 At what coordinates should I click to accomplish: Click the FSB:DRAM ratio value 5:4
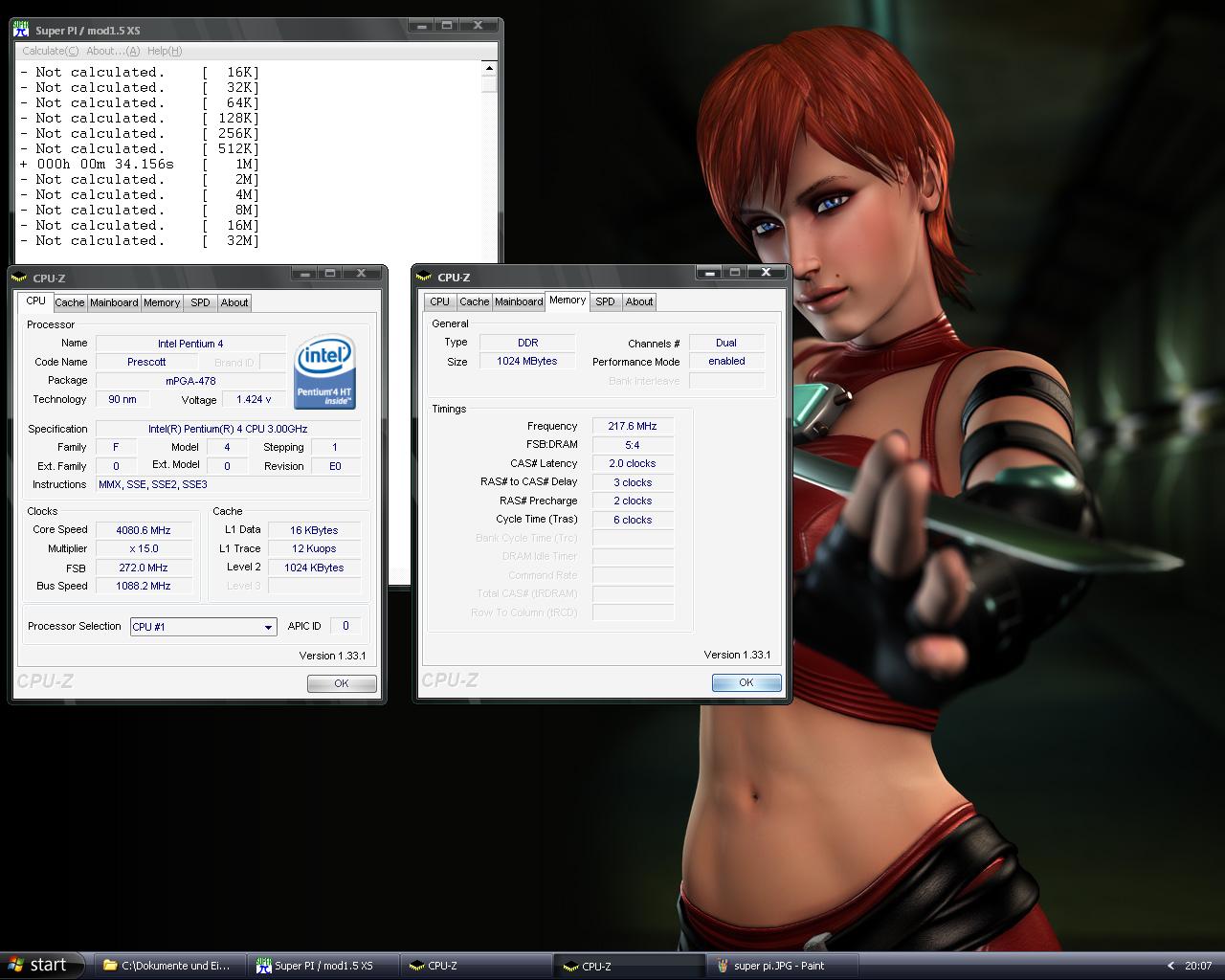point(633,445)
